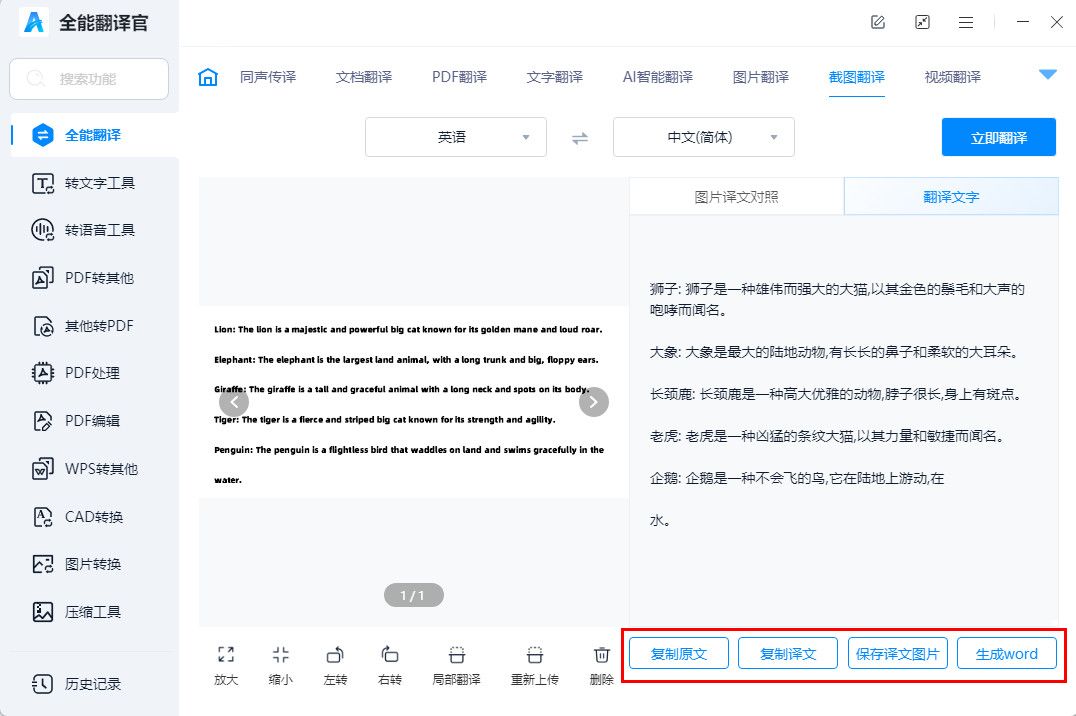Click the 立即翻译 translate button
Viewport: 1076px width, 716px height.
[998, 137]
